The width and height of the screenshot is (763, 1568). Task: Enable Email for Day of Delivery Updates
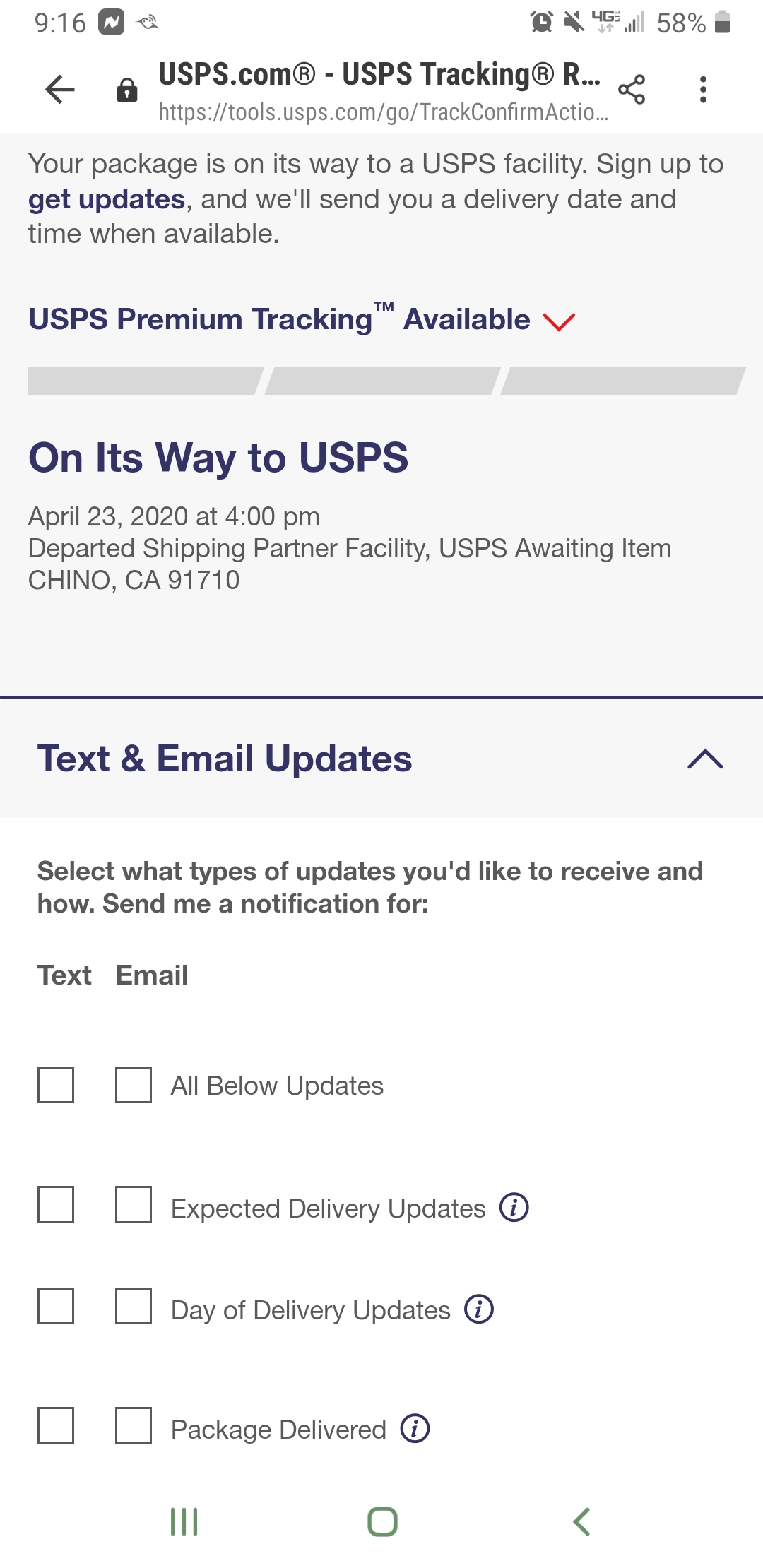coord(134,1306)
